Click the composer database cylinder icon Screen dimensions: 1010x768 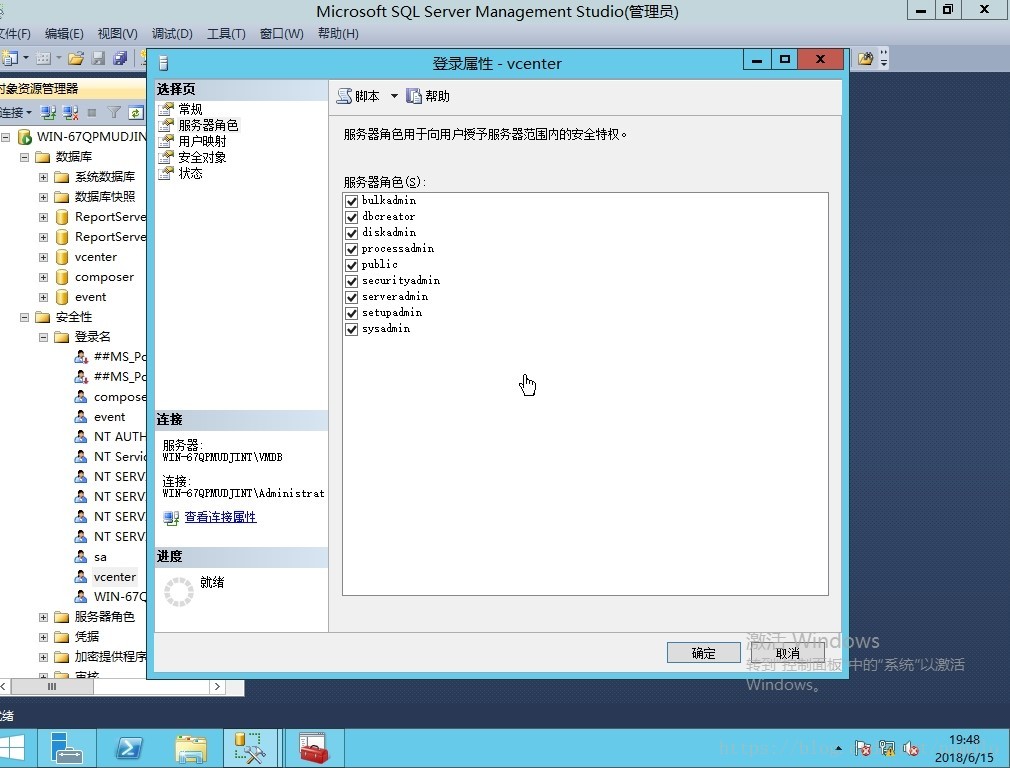pyautogui.click(x=62, y=277)
